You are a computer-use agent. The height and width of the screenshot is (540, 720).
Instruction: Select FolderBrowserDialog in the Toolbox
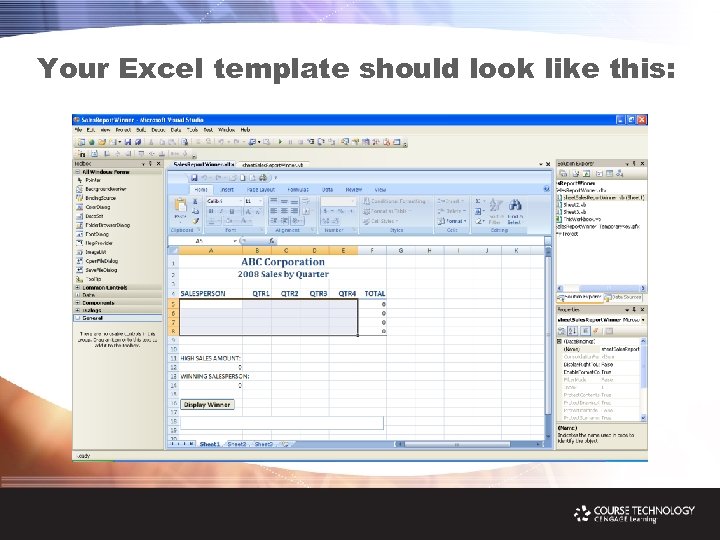click(103, 225)
